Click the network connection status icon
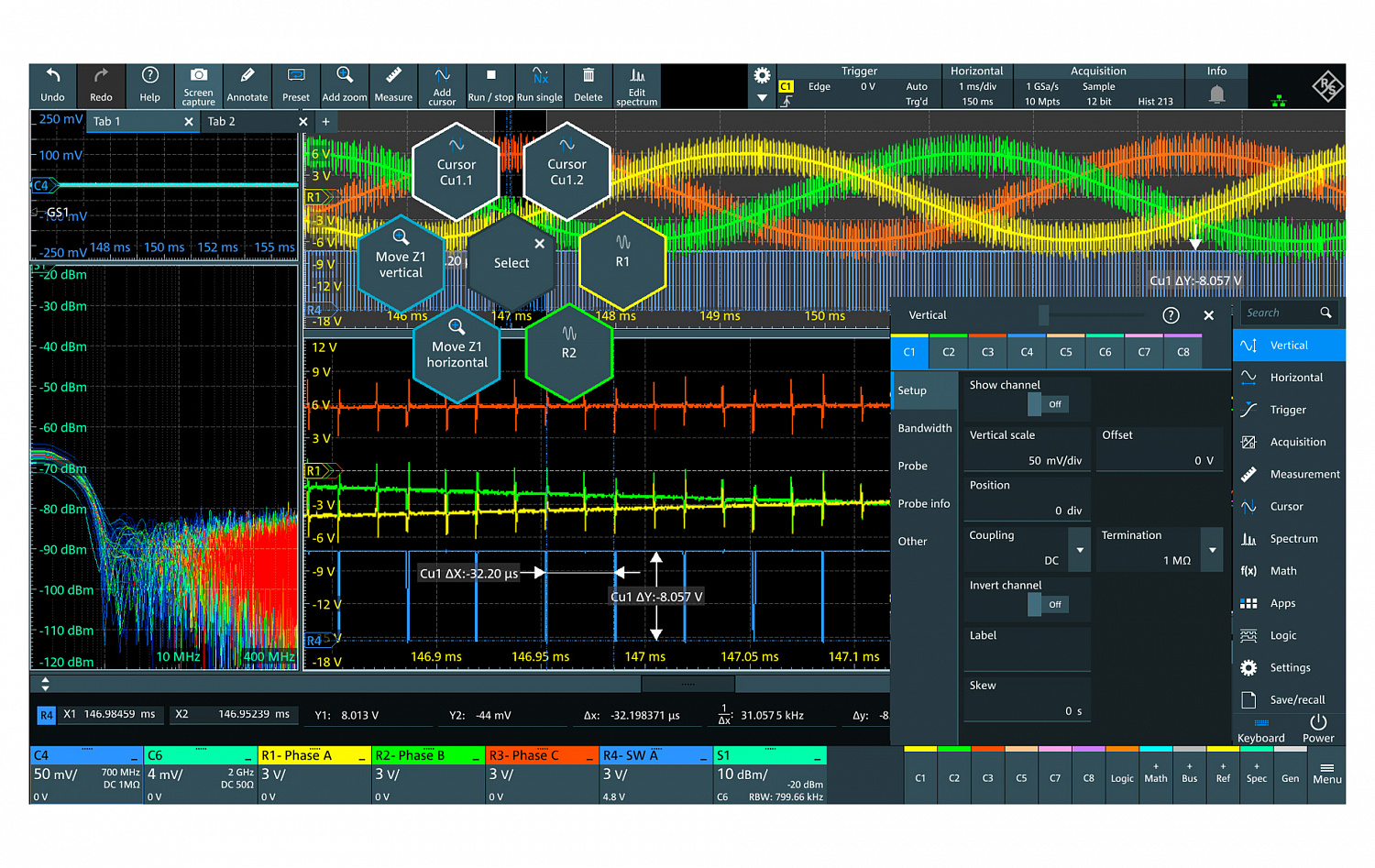 click(1278, 100)
